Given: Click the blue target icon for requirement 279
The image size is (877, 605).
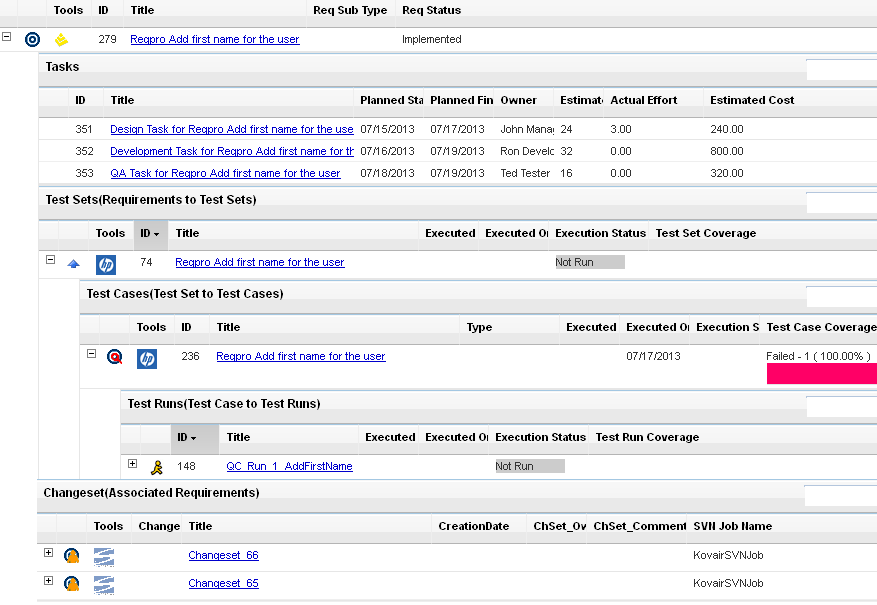Looking at the screenshot, I should coord(32,40).
